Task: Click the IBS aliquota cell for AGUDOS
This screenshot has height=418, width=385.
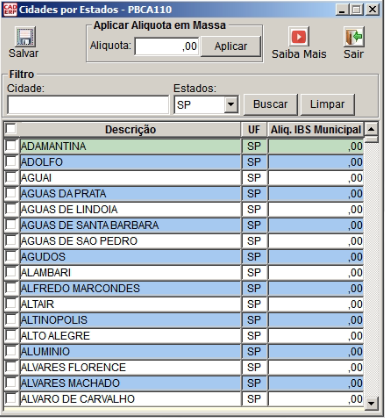Action: click(316, 257)
